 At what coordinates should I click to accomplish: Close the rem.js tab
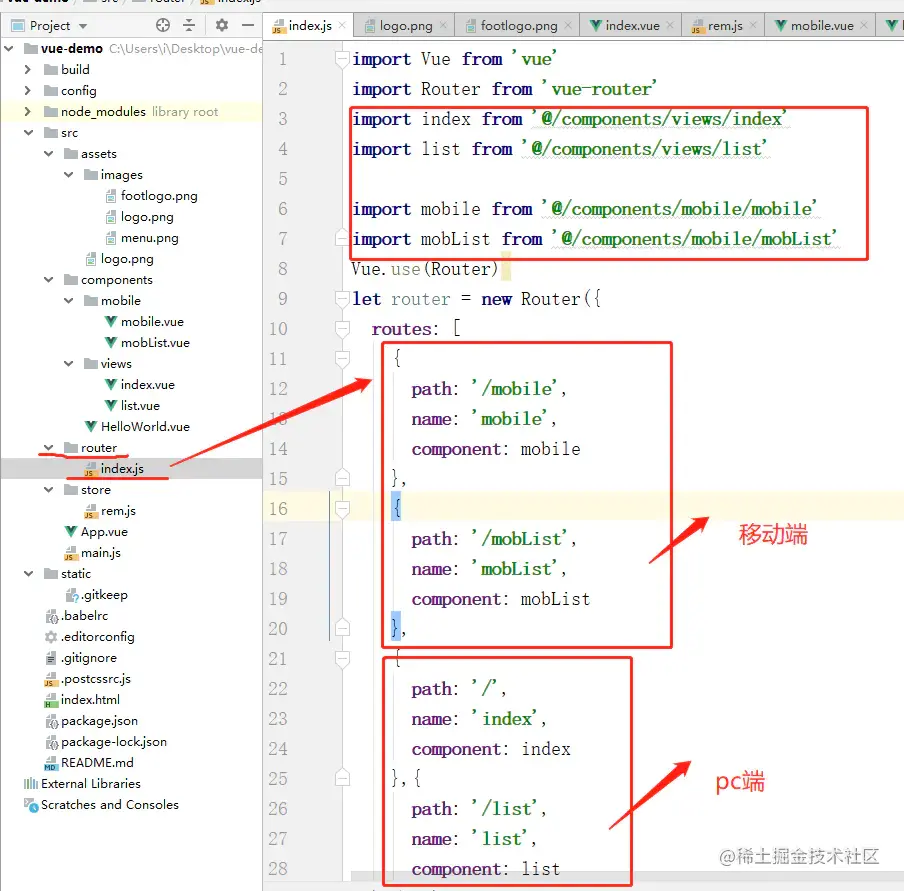pos(753,25)
